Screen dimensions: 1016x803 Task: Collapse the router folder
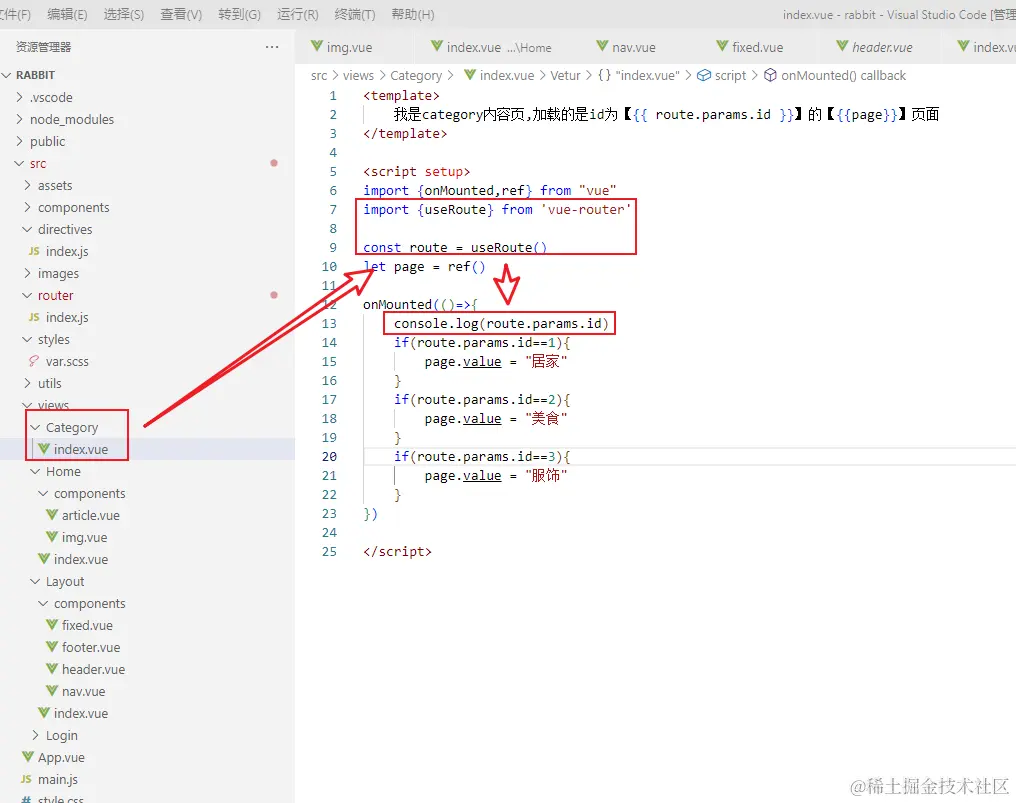click(x=27, y=296)
